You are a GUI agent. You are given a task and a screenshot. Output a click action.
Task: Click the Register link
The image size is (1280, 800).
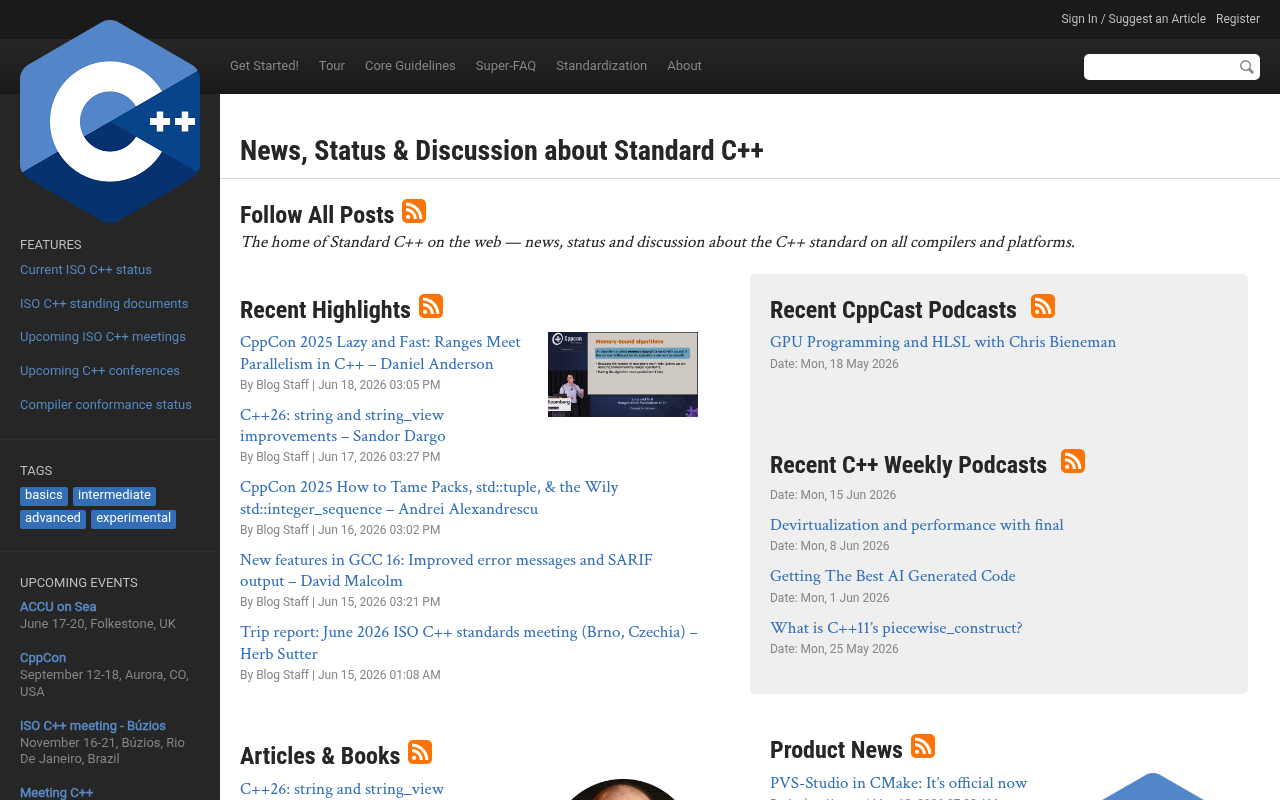1238,19
